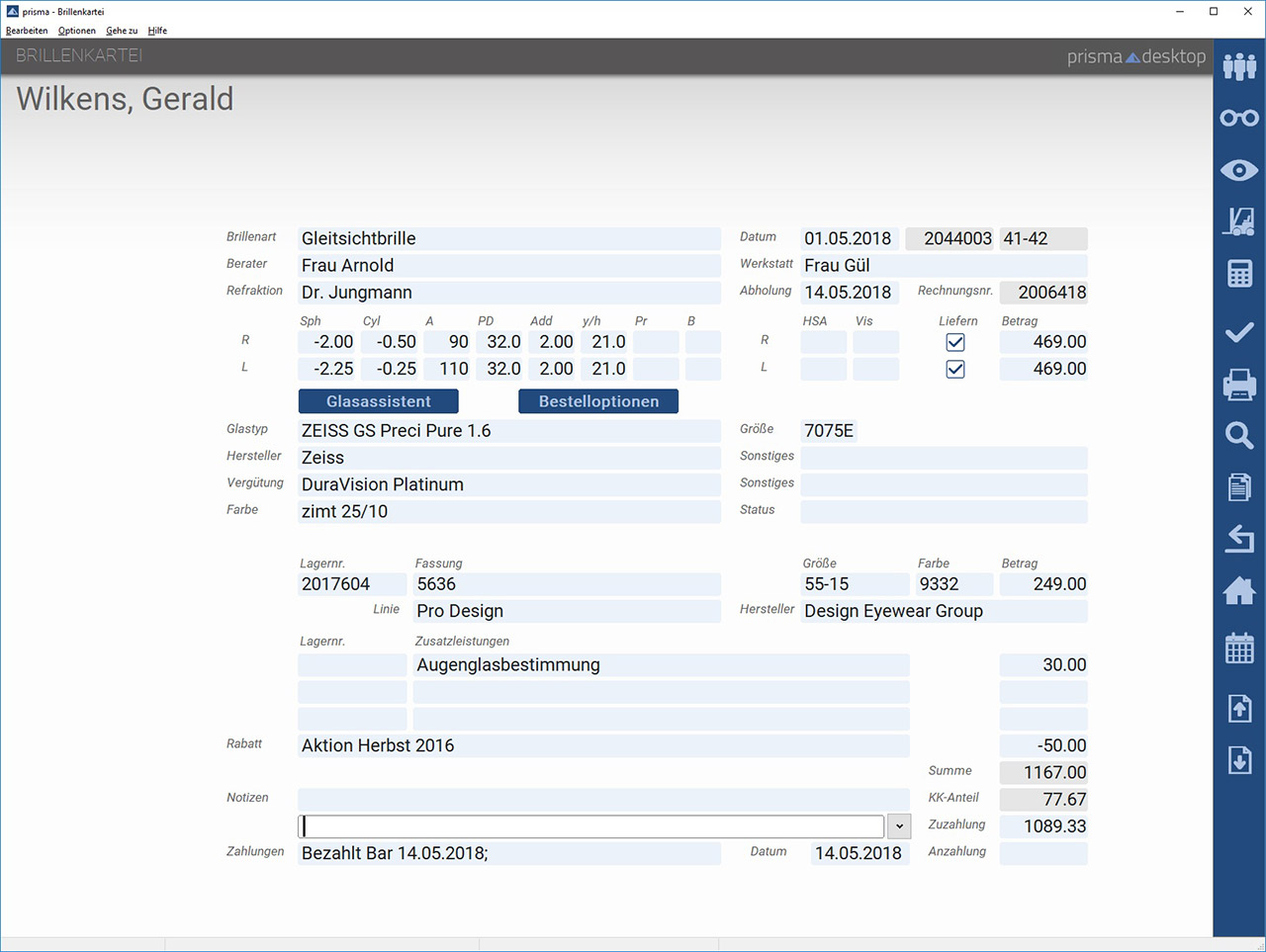Viewport: 1266px width, 952px height.
Task: Click the left eye Sph value -2.25
Action: pos(326,369)
